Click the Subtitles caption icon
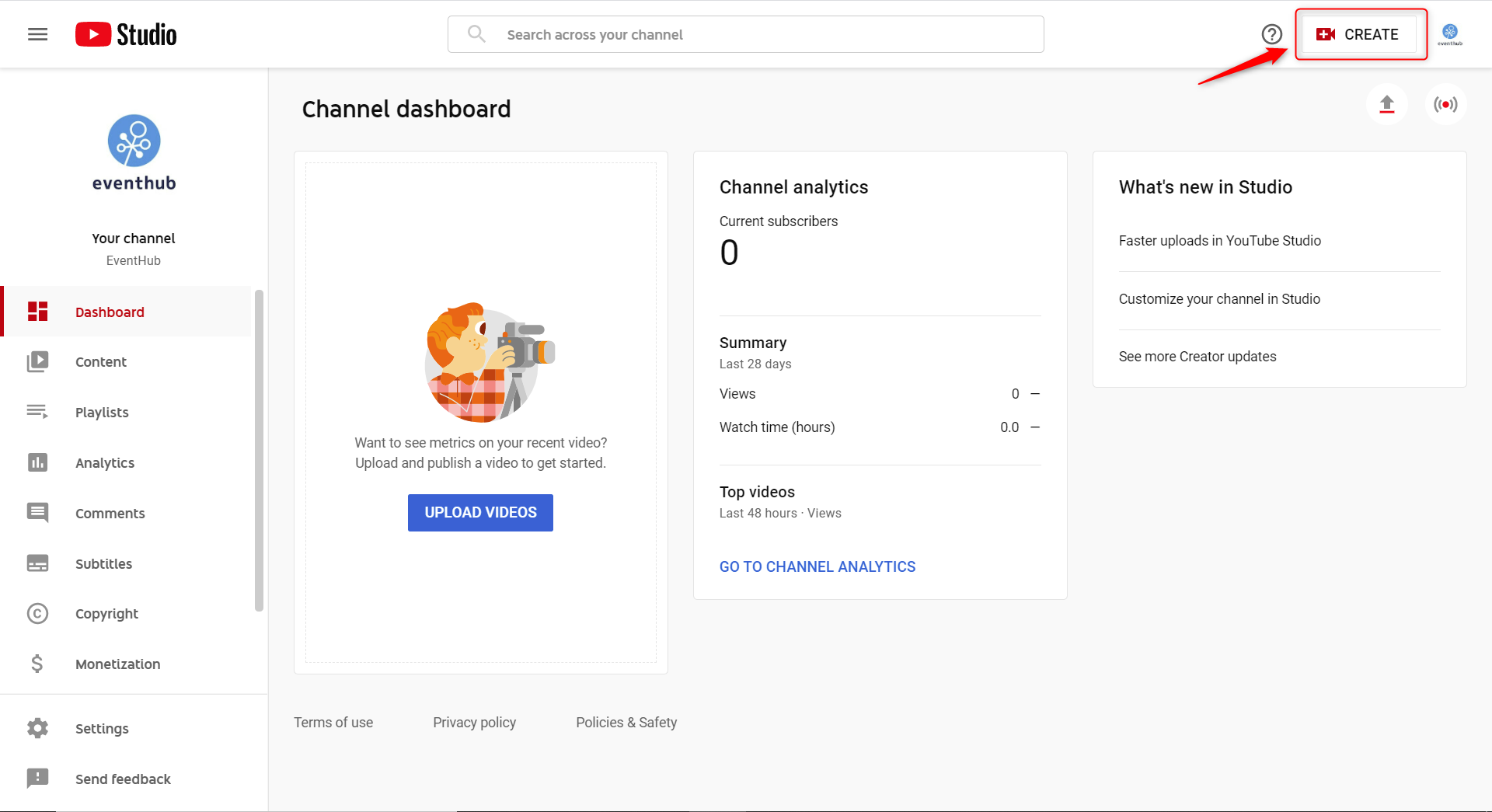 coord(37,563)
